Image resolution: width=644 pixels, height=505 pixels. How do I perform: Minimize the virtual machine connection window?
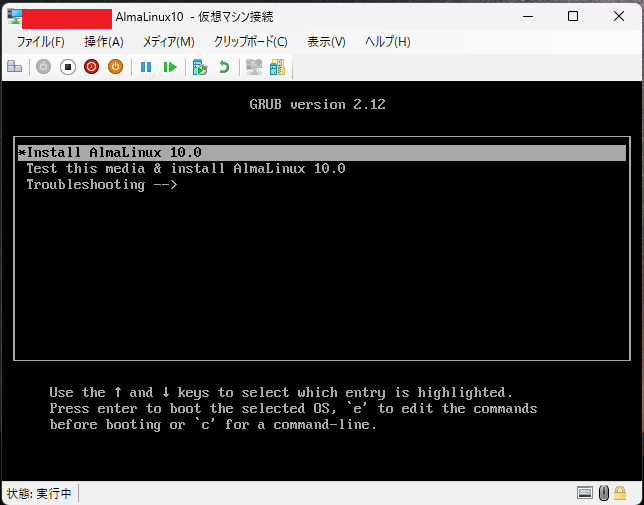pyautogui.click(x=528, y=16)
